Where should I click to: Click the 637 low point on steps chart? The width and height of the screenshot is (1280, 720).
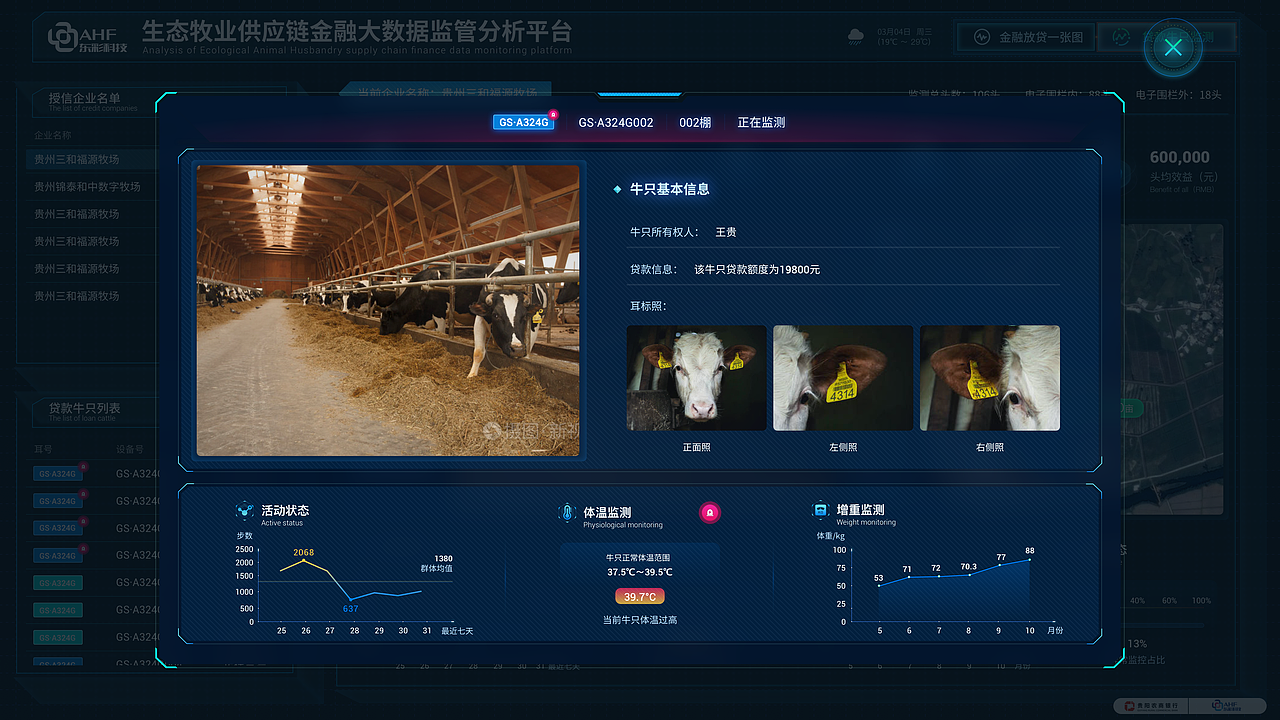351,599
